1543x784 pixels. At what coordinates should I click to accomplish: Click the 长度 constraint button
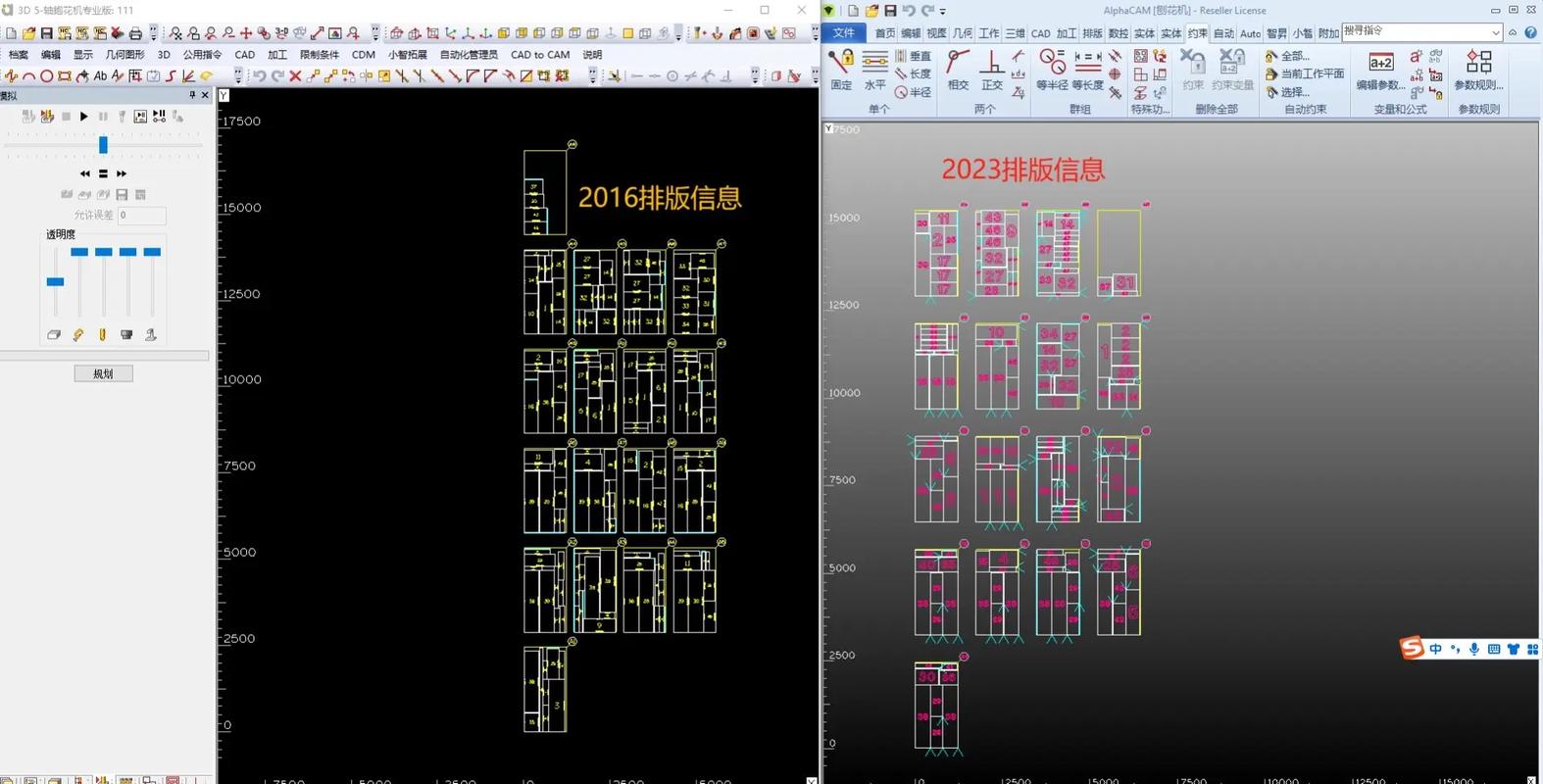coord(913,73)
